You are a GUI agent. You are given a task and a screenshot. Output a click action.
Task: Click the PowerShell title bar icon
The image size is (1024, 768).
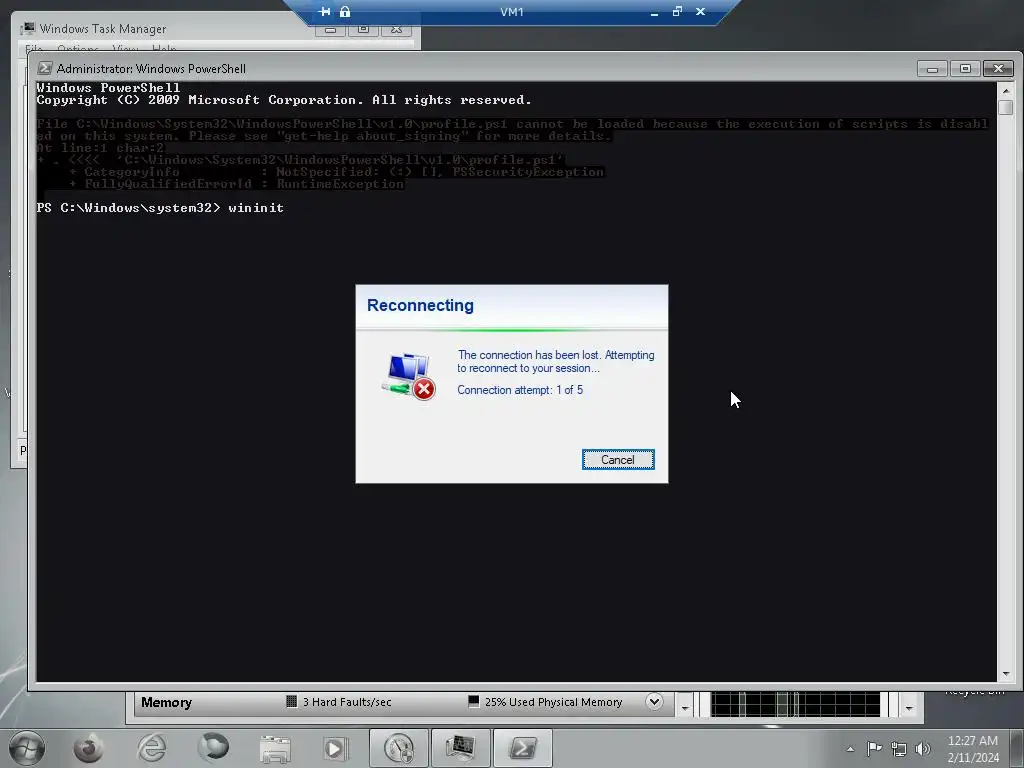click(x=44, y=68)
